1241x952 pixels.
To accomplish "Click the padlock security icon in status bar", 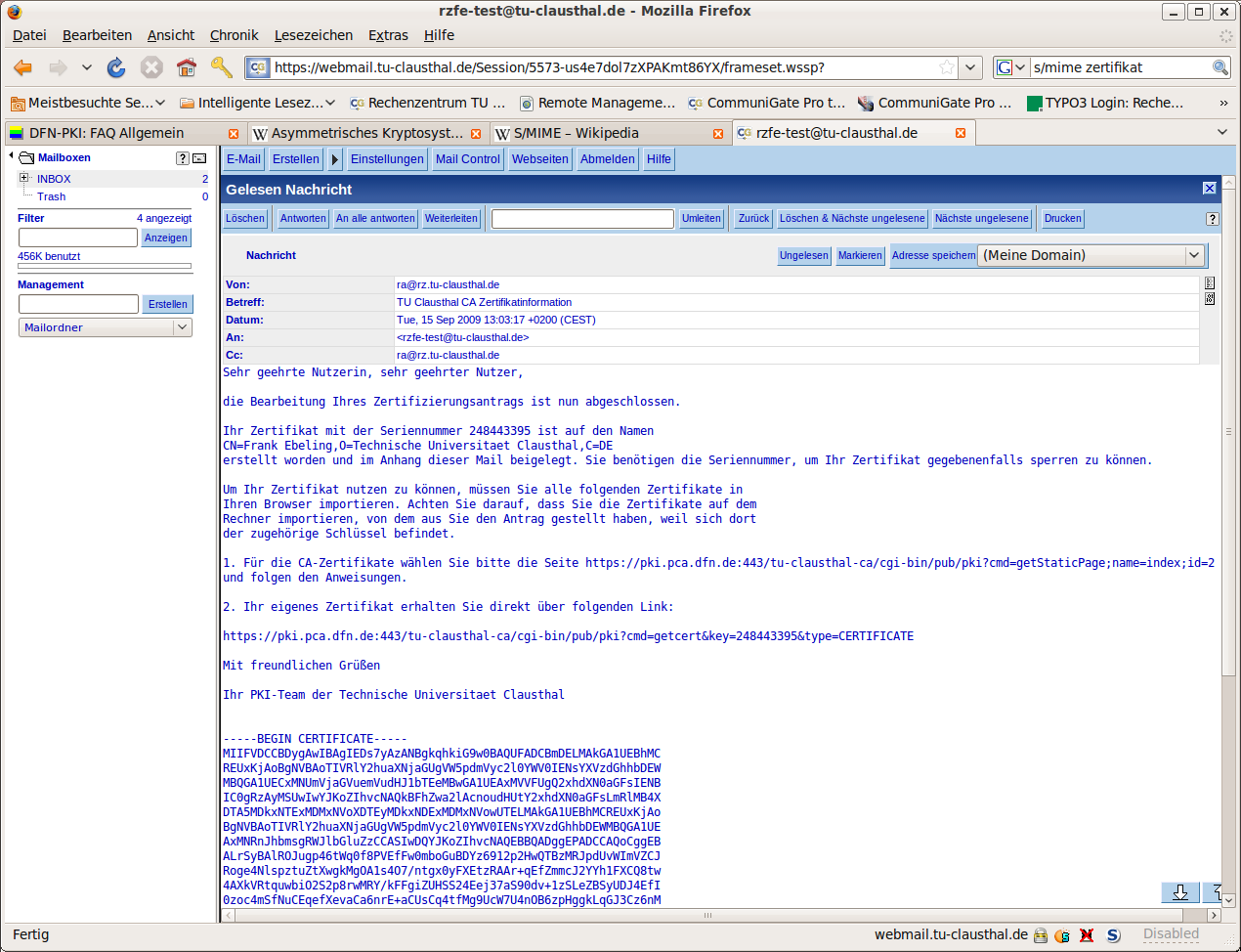I will coord(1041,935).
